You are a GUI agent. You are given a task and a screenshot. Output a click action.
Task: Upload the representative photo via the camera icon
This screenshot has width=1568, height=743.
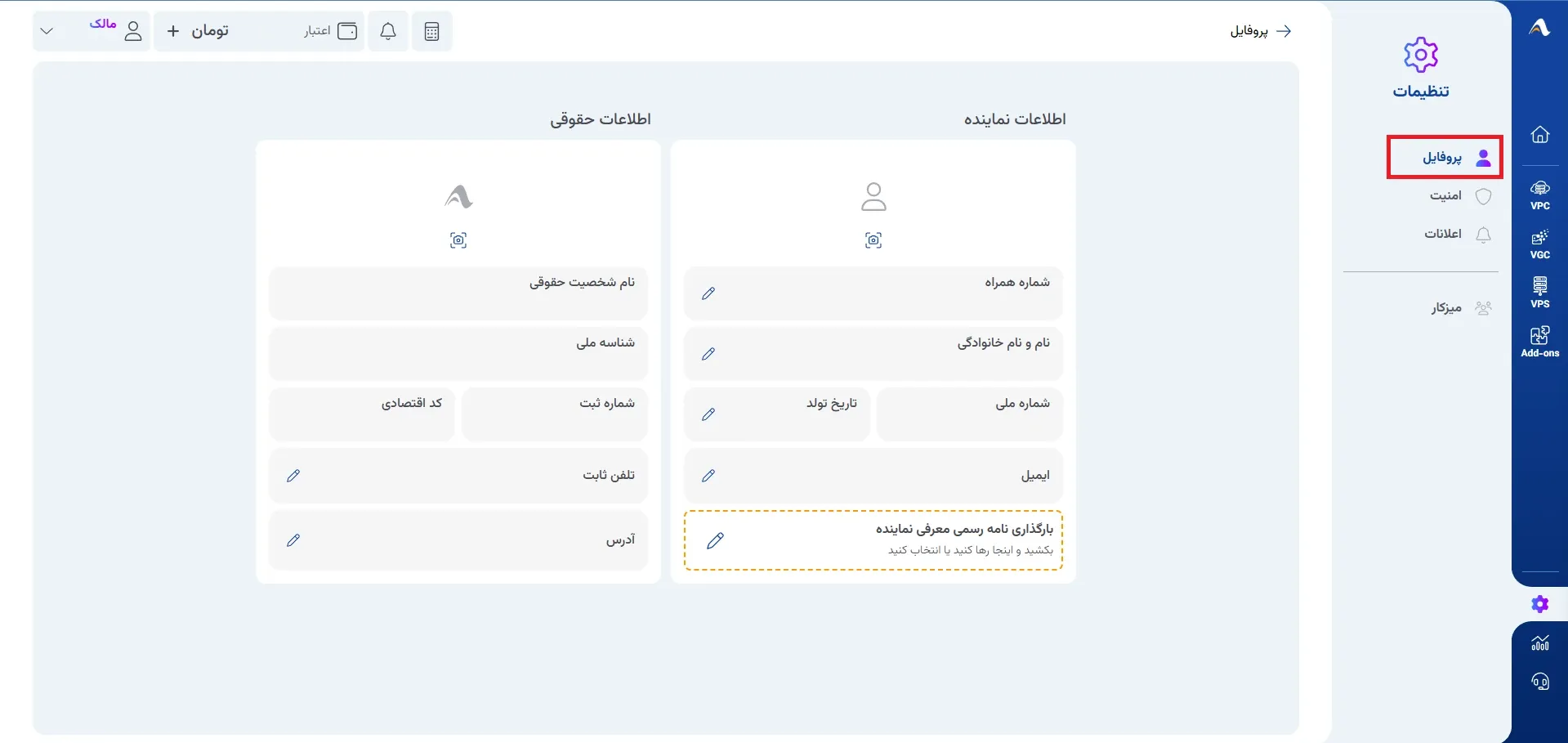[873, 239]
